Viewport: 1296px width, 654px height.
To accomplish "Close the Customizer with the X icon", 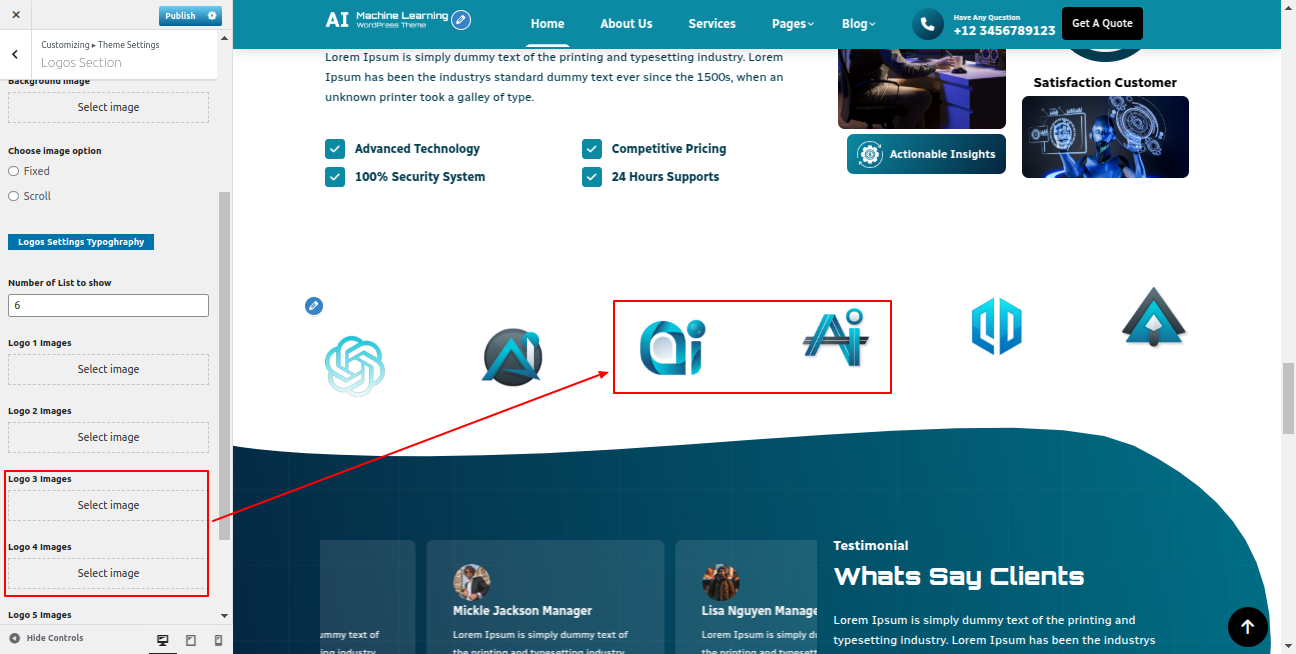I will pyautogui.click(x=16, y=15).
